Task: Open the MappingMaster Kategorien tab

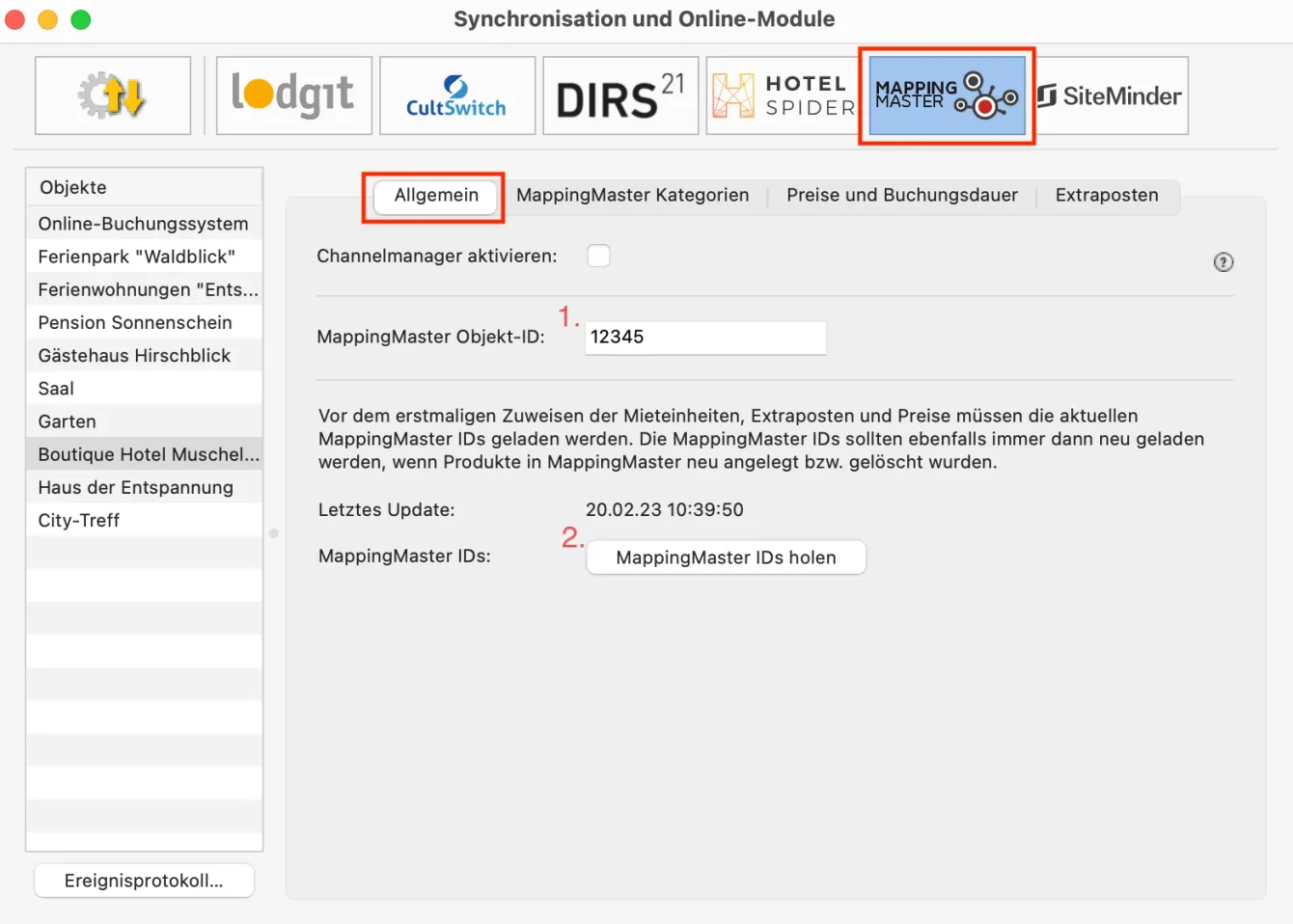Action: coord(632,196)
